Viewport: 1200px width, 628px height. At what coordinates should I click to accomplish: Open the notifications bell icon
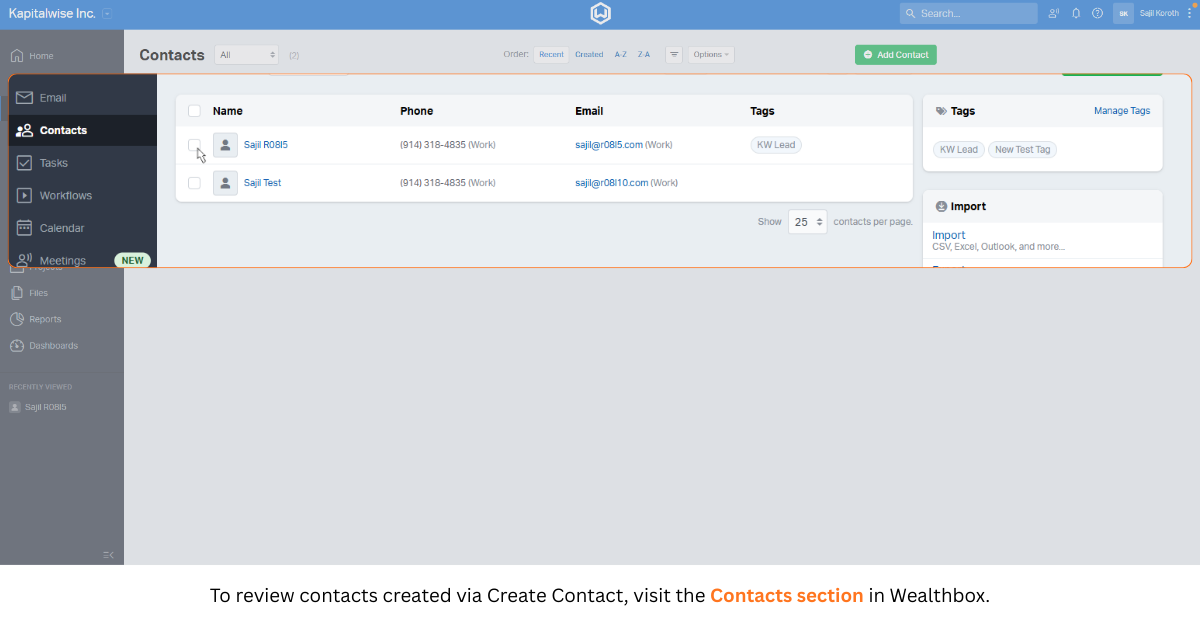[1076, 14]
